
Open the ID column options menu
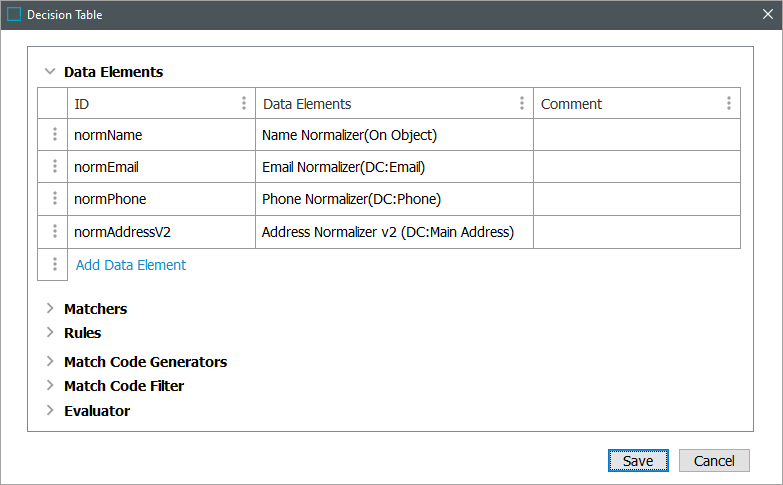pyautogui.click(x=244, y=104)
